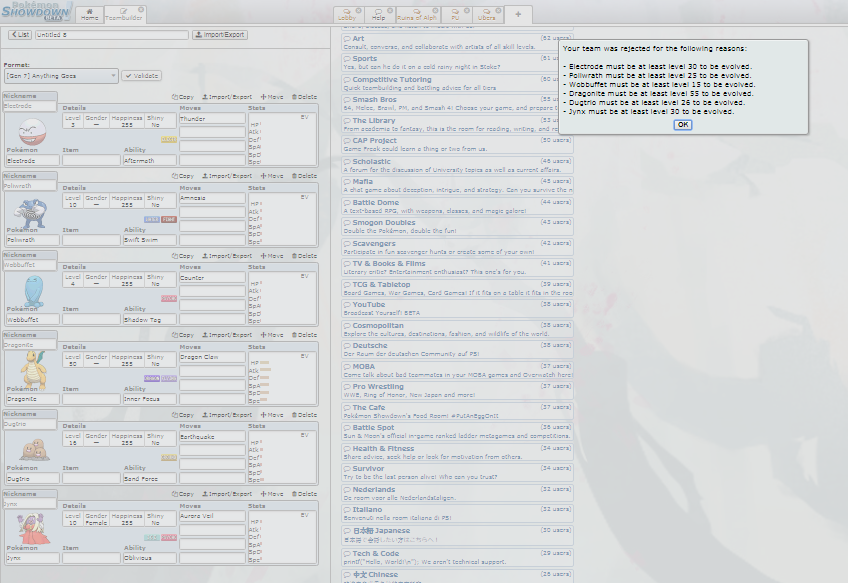
Task: Close the Ubers tab
Action: 498,10
